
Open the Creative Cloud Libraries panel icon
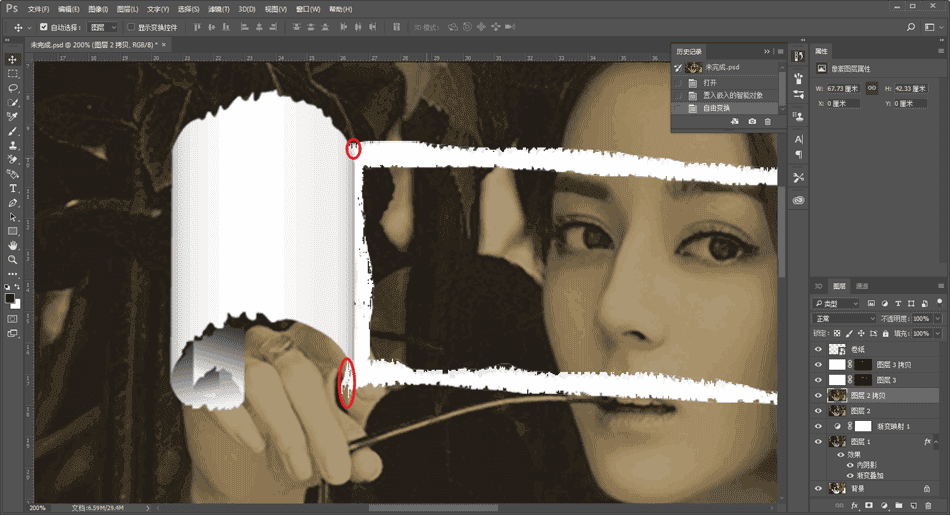[x=799, y=200]
